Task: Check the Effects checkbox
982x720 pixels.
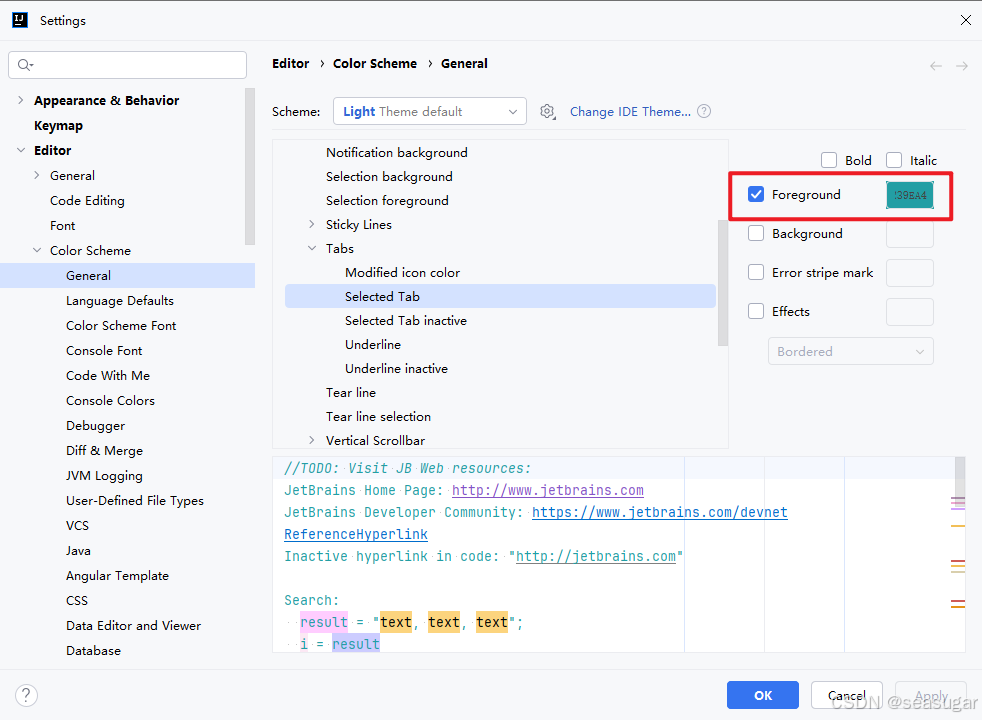Action: [x=756, y=311]
